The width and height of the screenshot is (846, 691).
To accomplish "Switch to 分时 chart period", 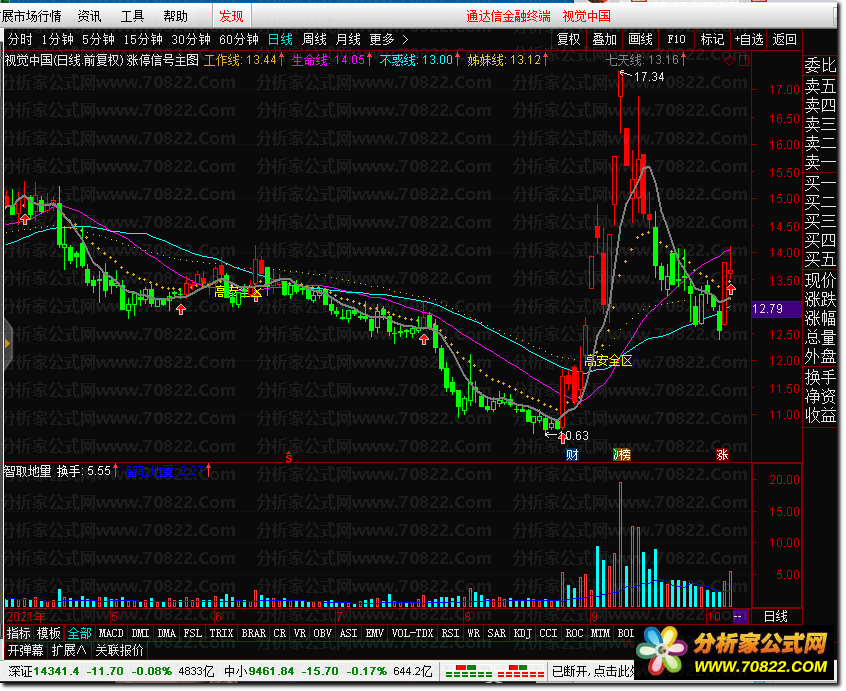I will point(21,39).
